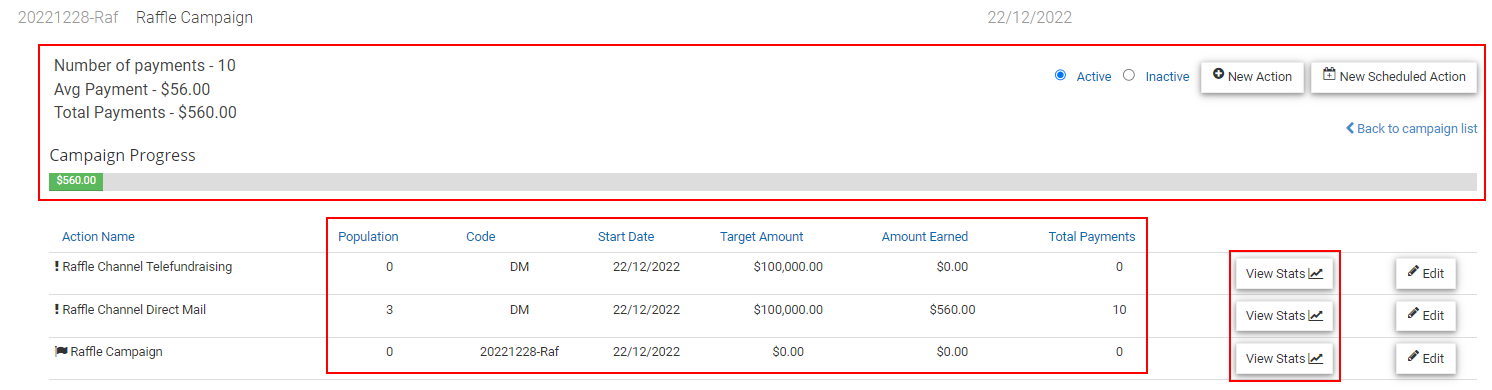The image size is (1492, 390).
Task: Click population value 3 for Direct Mail
Action: click(x=389, y=310)
